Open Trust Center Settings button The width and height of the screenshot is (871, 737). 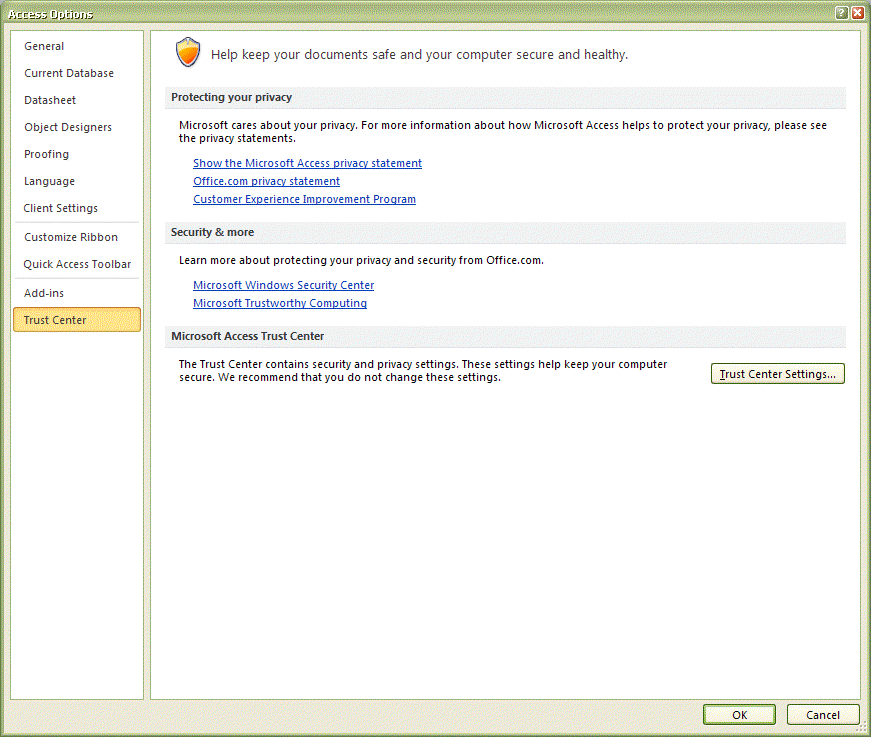click(x=778, y=374)
